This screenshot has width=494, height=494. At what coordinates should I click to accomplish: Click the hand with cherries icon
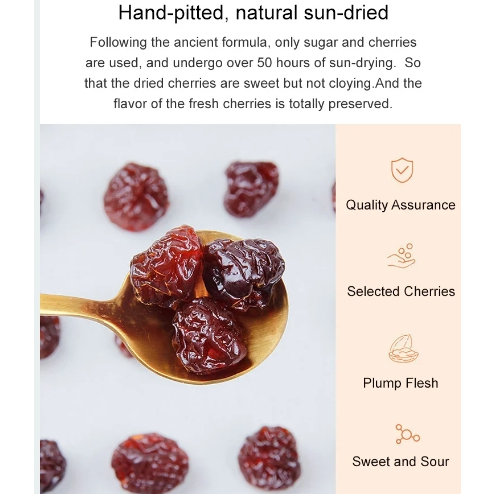tap(401, 256)
